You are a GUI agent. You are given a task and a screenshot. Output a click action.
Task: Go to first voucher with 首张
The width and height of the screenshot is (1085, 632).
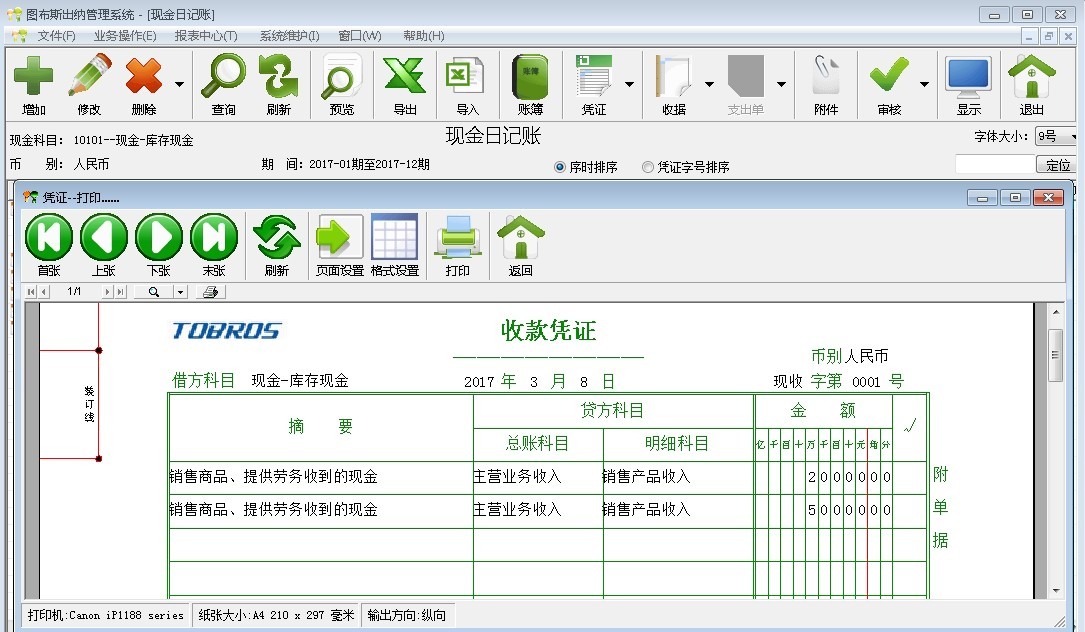click(x=48, y=237)
